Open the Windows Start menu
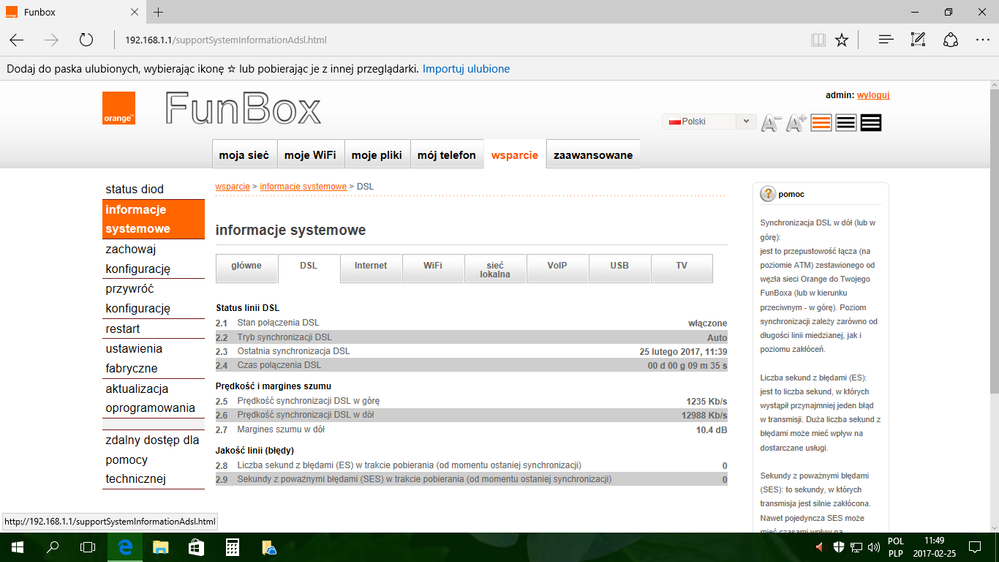 pyautogui.click(x=17, y=547)
